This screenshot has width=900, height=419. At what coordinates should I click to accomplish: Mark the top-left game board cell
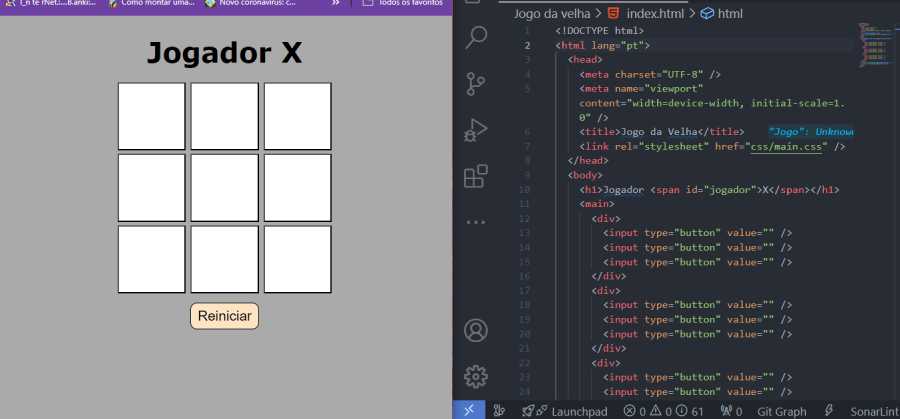[x=151, y=116]
